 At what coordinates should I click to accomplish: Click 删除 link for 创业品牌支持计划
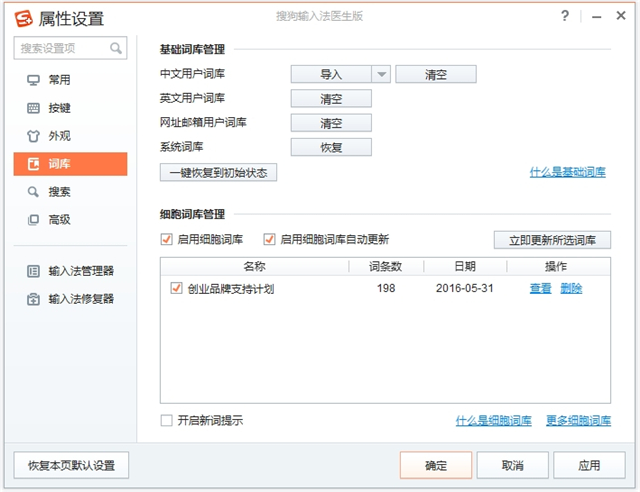coord(571,288)
